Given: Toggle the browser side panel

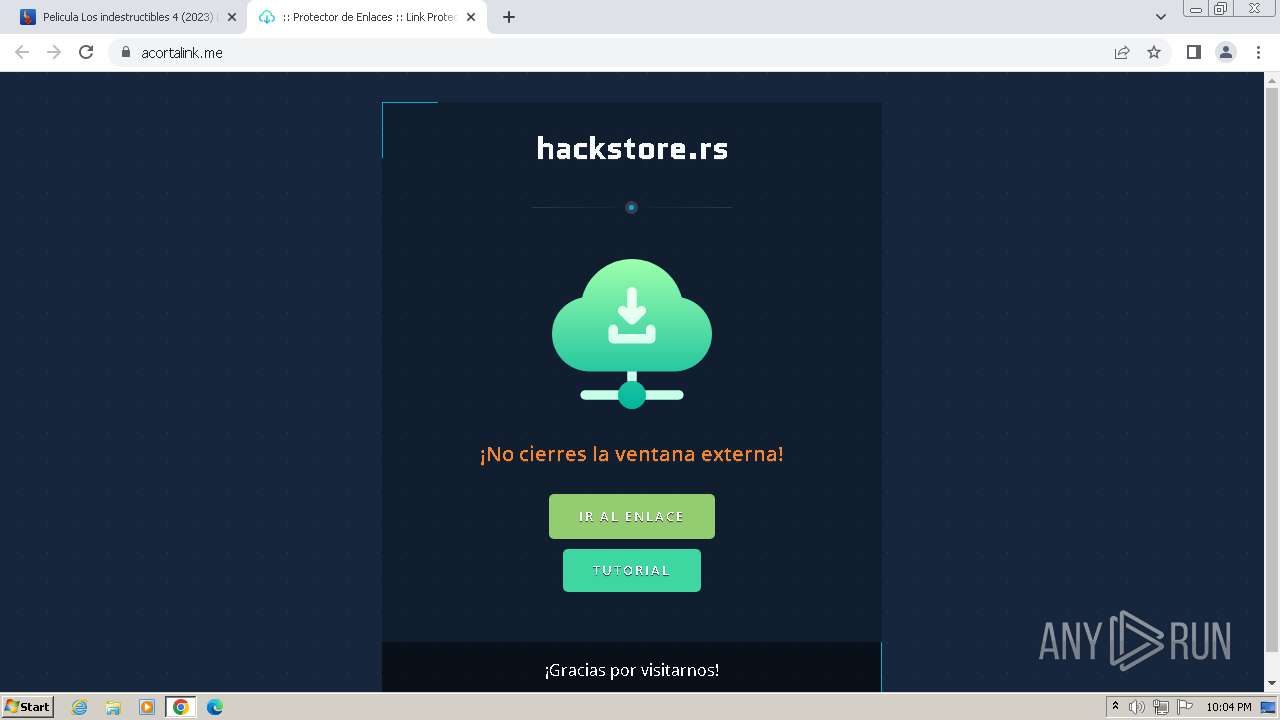Looking at the screenshot, I should tap(1193, 52).
